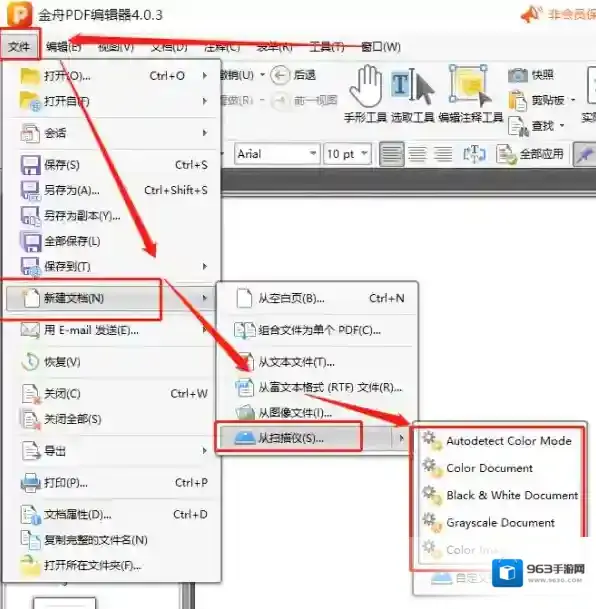Click the Find icon (查找)
Viewport: 596px width, 609px height.
(518, 126)
